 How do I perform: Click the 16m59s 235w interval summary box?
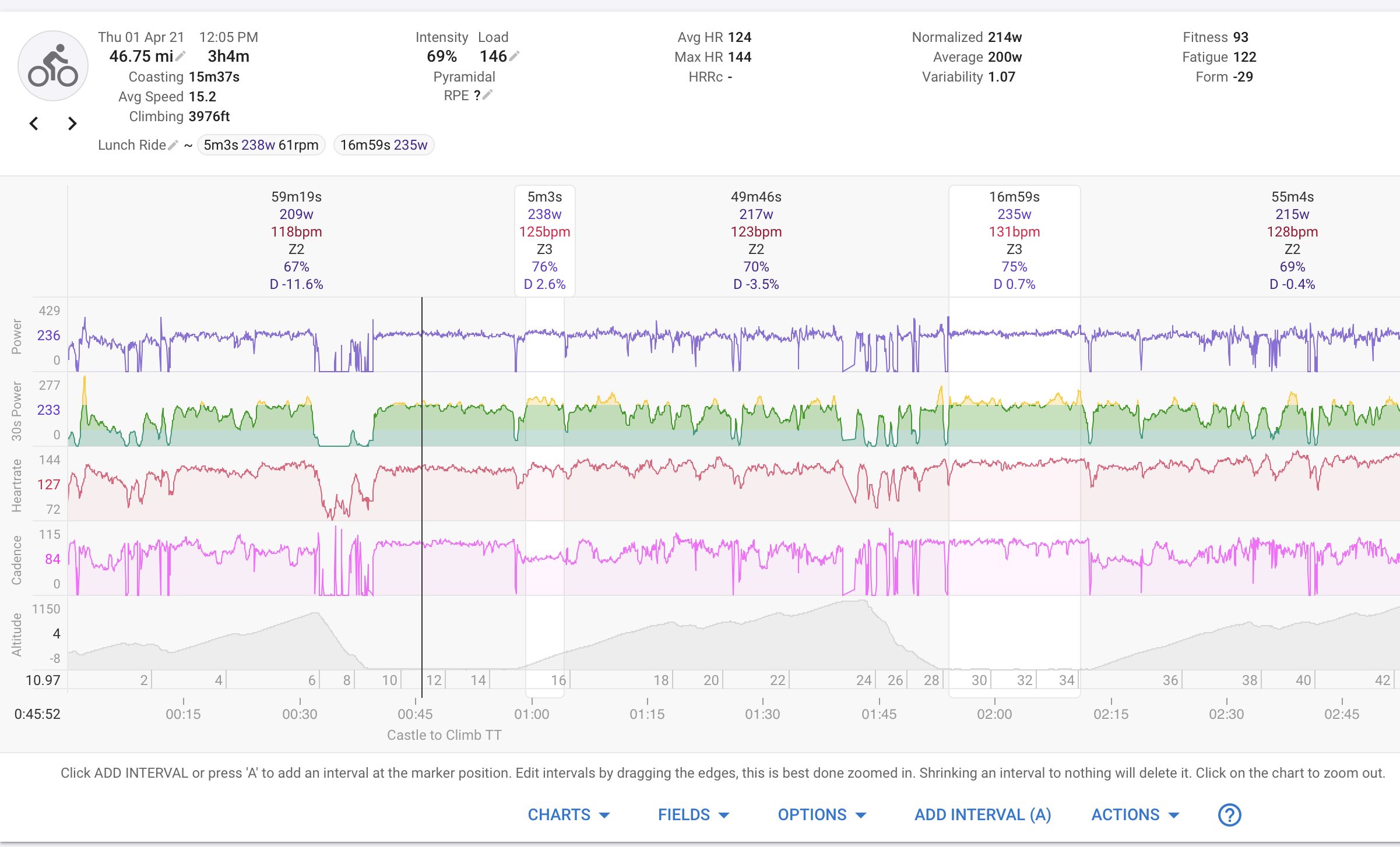click(1014, 240)
